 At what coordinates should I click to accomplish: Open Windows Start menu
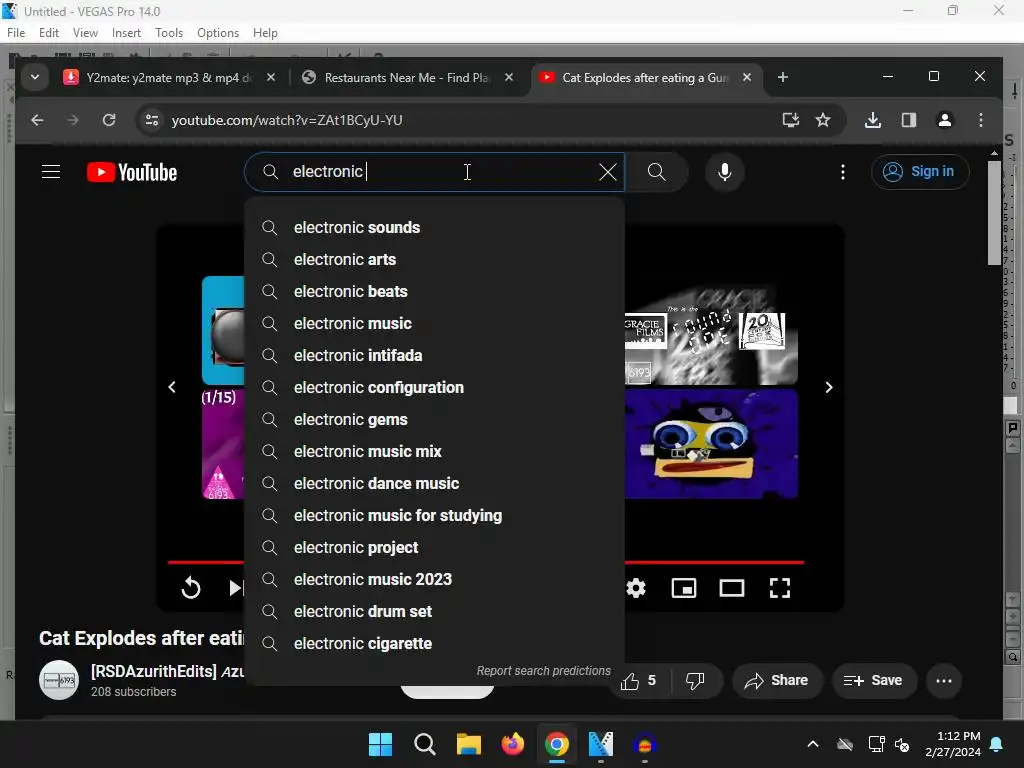coord(380,744)
